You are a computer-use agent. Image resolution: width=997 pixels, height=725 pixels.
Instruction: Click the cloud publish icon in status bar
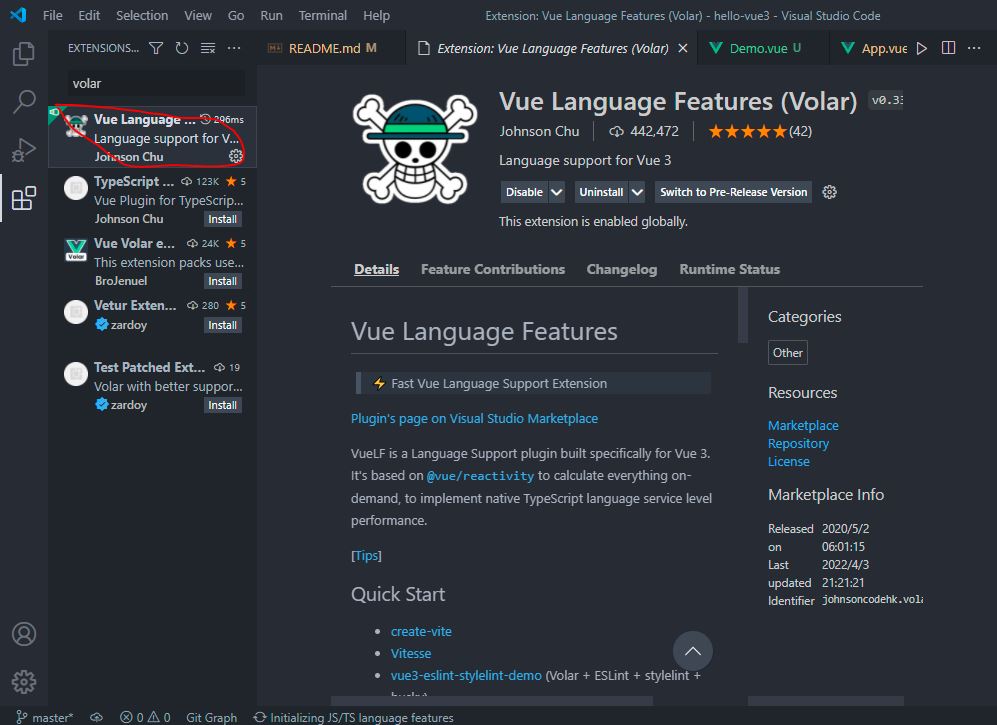(96, 717)
